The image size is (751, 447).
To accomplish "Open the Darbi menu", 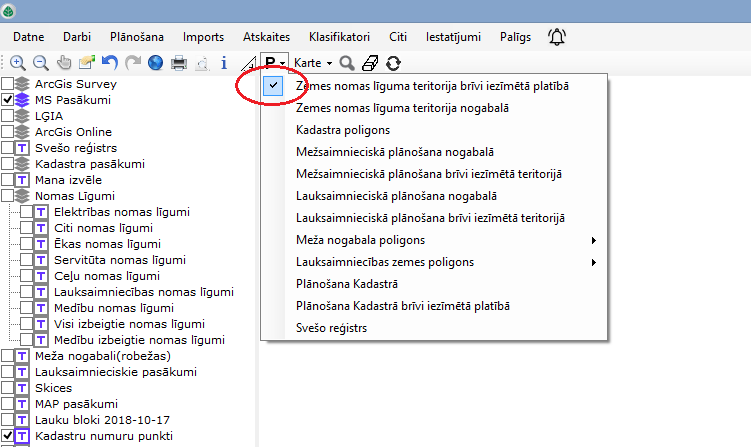I will (77, 37).
